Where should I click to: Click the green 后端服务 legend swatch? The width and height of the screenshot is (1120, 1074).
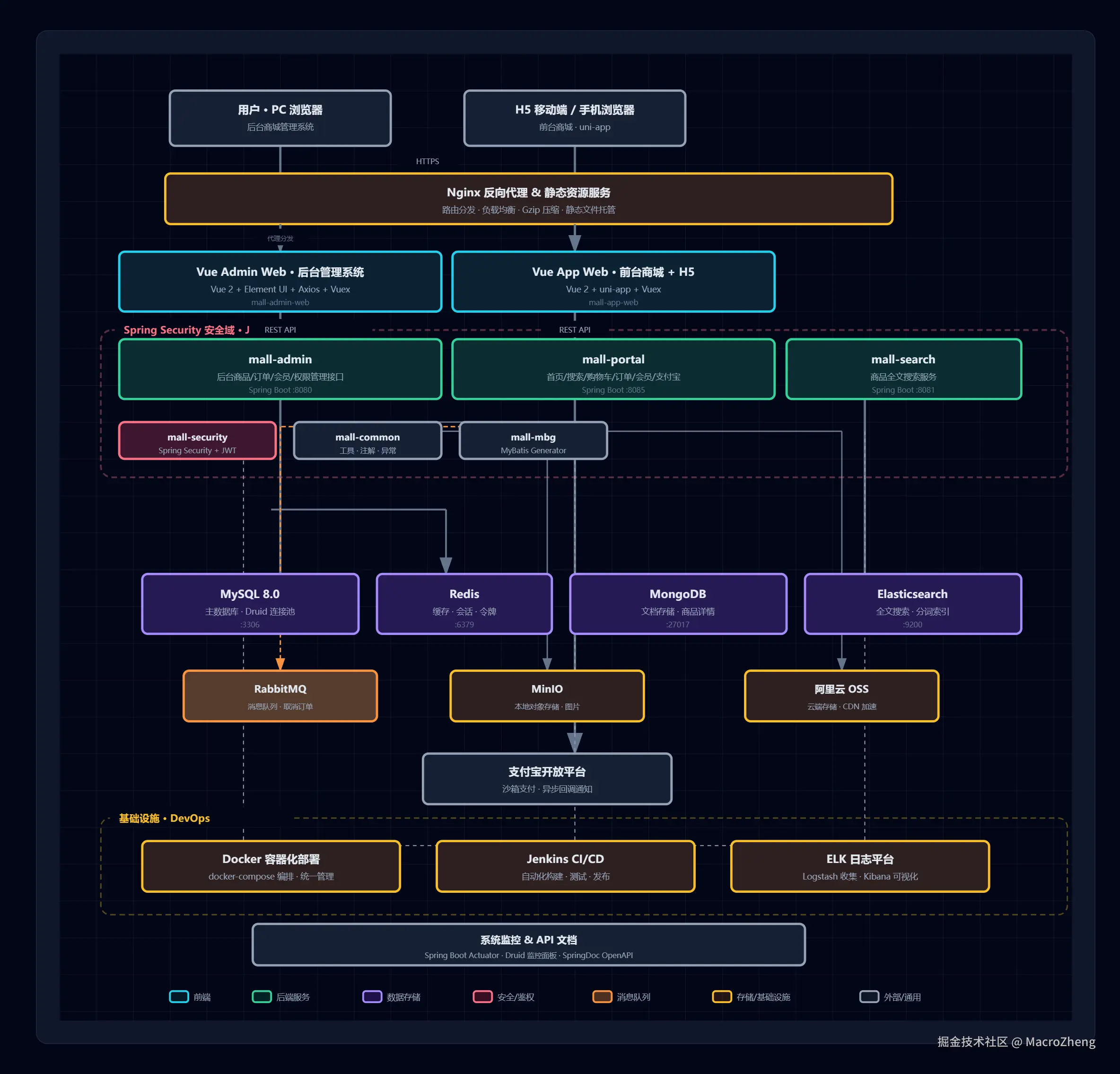262,997
